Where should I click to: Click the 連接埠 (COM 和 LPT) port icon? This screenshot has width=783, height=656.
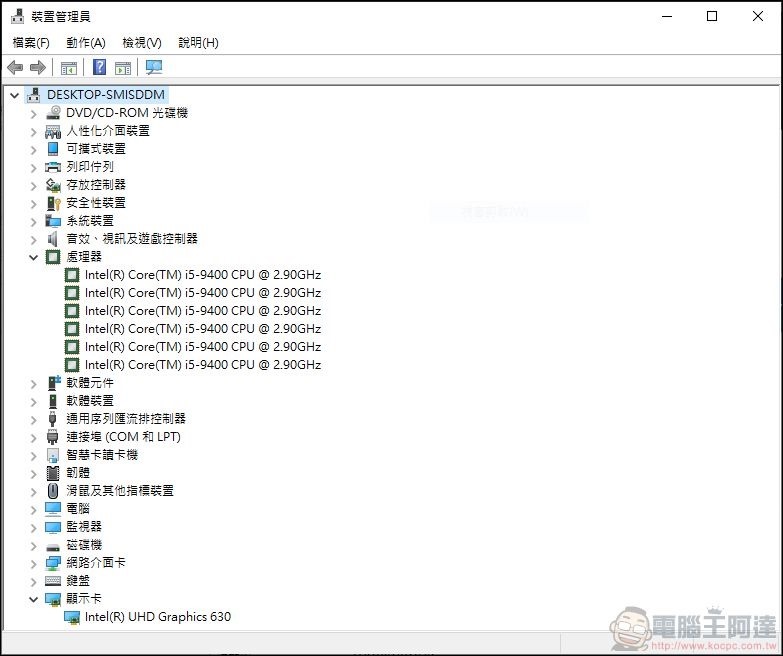point(52,437)
